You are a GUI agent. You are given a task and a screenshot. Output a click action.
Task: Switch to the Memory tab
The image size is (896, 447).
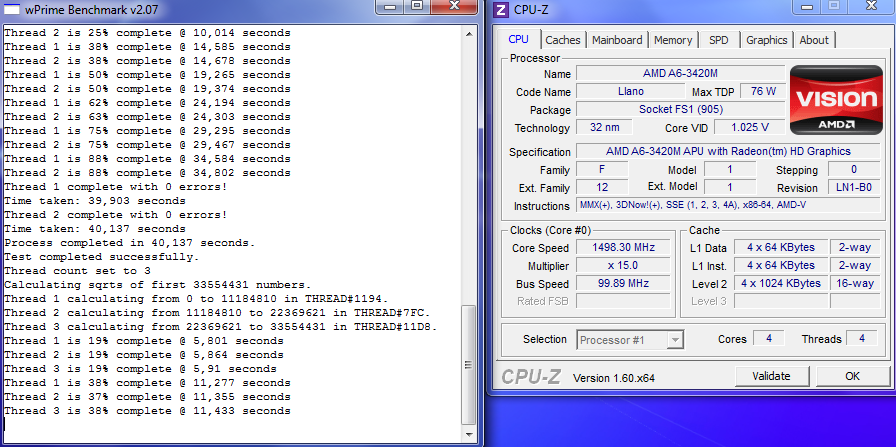673,40
